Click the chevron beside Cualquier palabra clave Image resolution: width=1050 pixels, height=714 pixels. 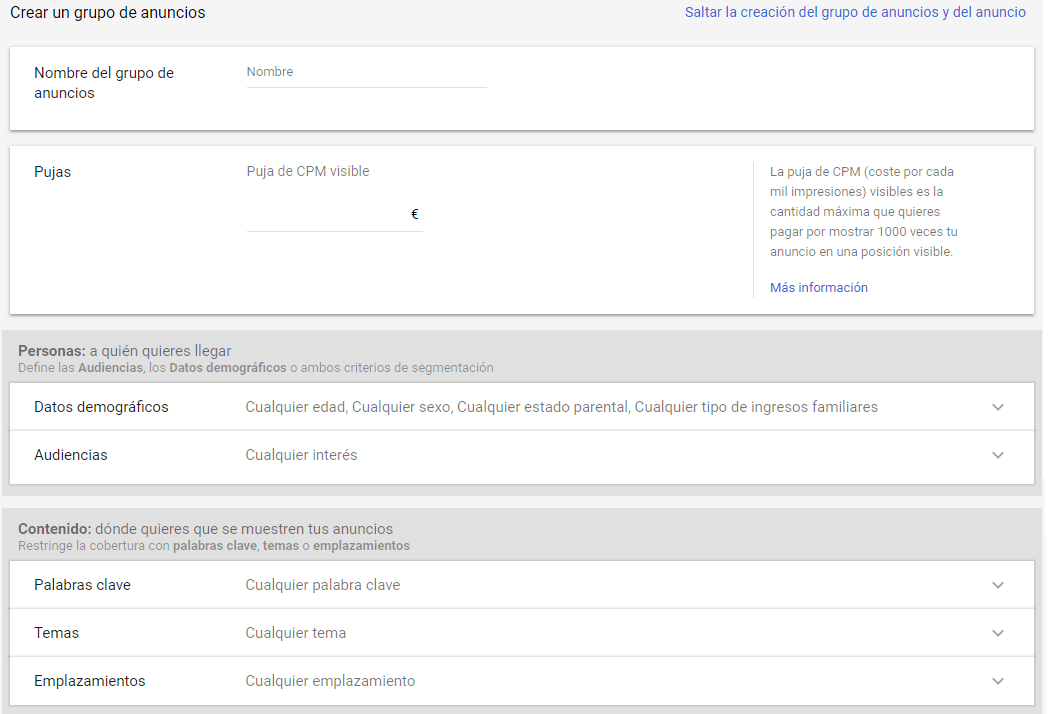(997, 584)
